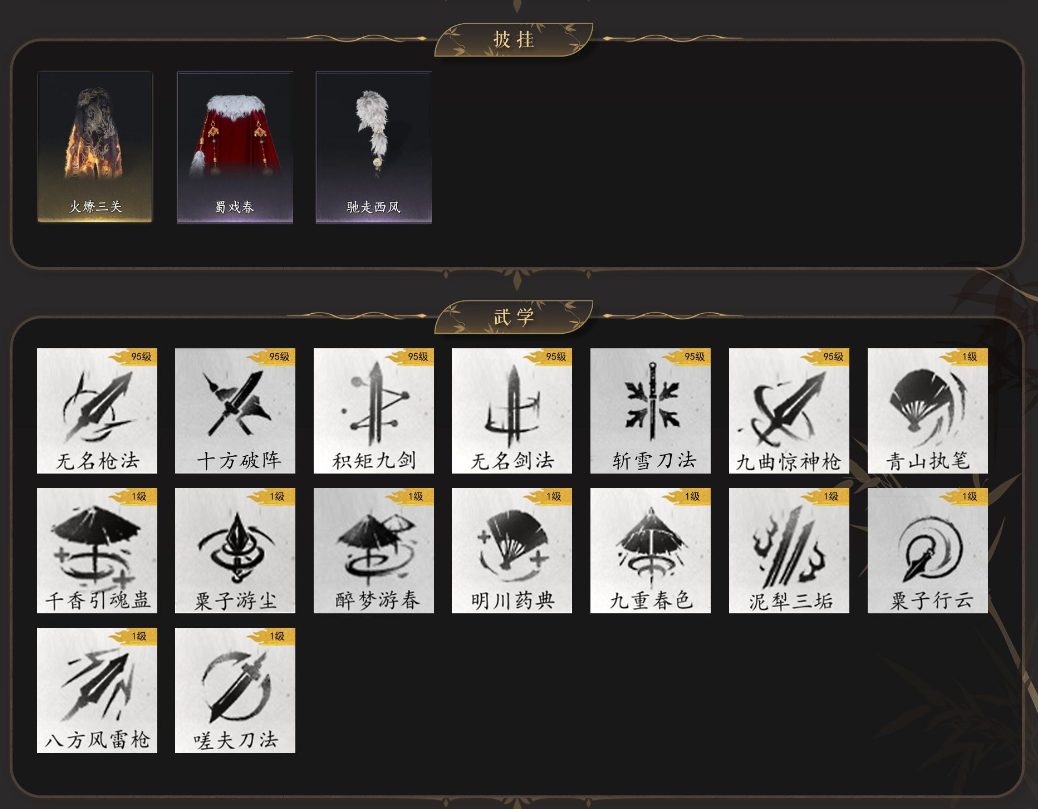Viewport: 1038px width, 809px height.
Task: Choose the 嗟夫刀法 blade icon
Action: (235, 690)
